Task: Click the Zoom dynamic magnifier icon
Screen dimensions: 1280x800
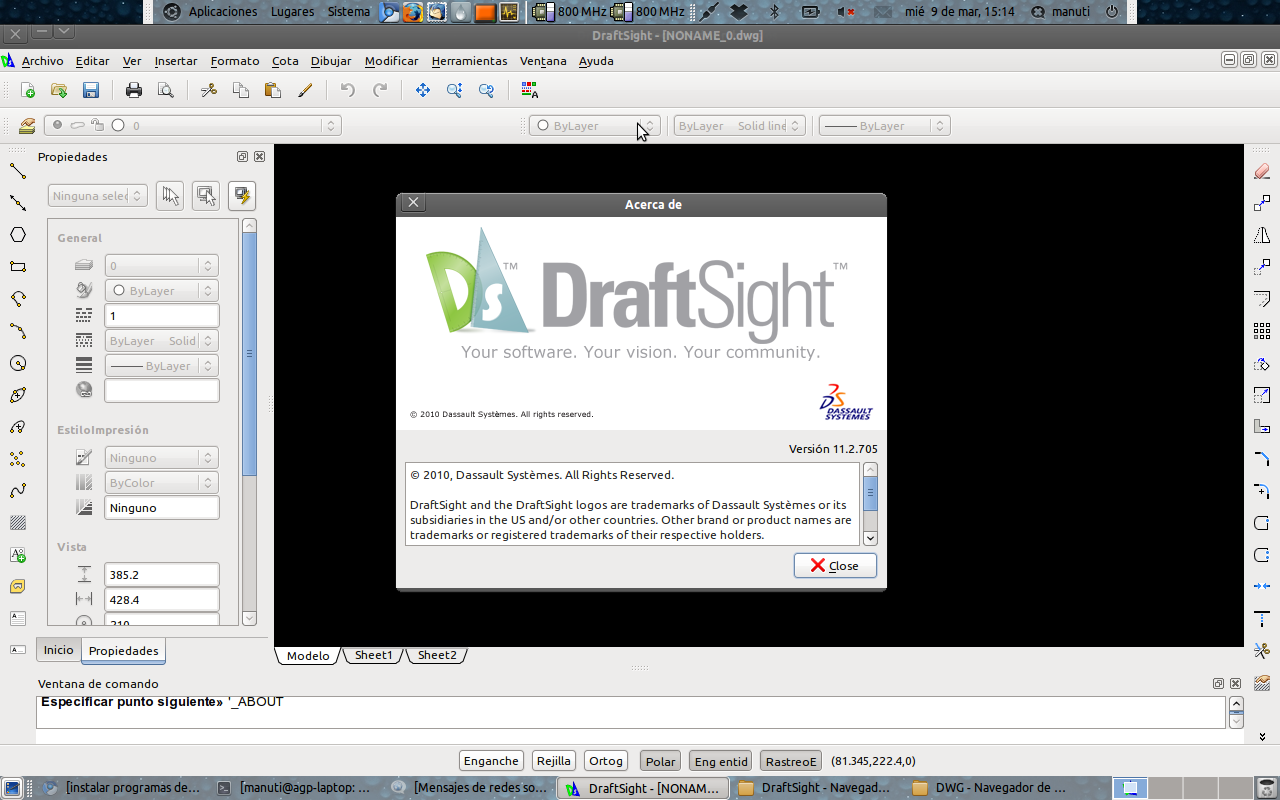Action: coord(455,90)
